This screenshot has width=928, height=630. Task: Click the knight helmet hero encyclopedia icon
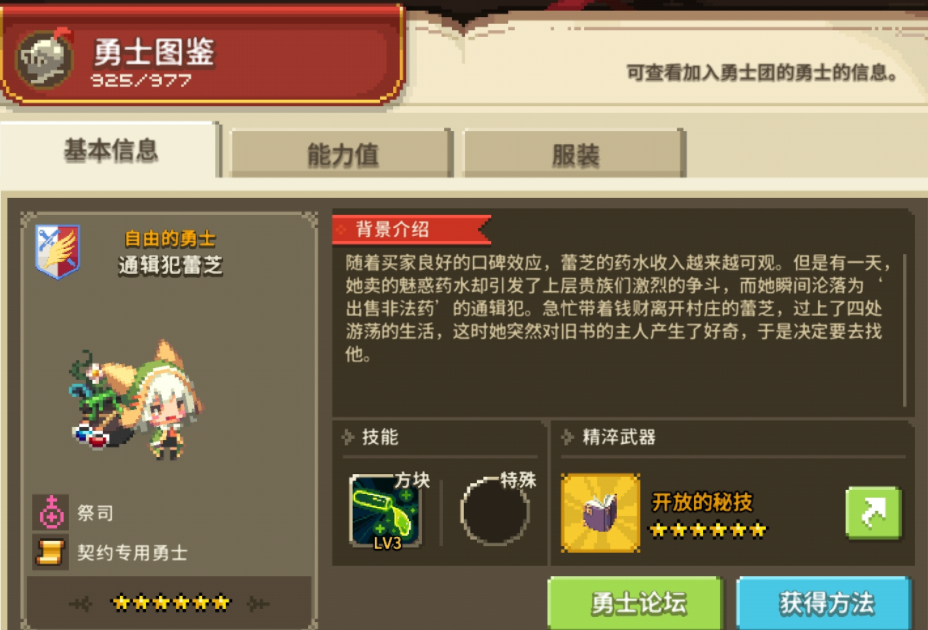44,58
